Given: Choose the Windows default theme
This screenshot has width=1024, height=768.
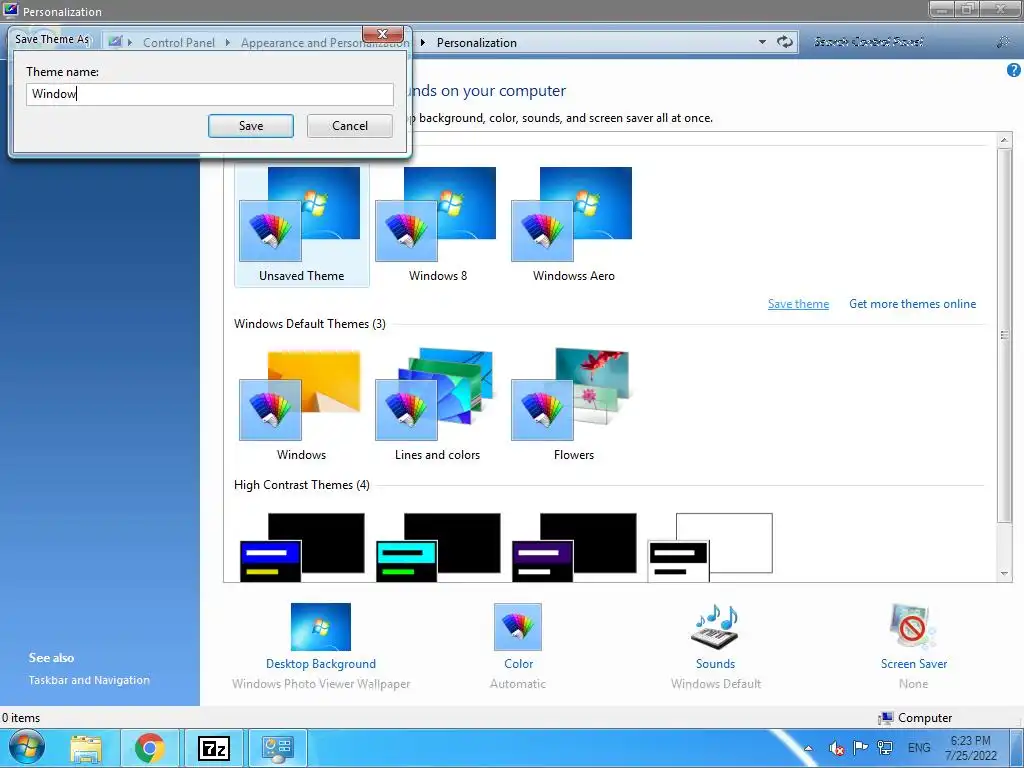Looking at the screenshot, I should point(301,405).
